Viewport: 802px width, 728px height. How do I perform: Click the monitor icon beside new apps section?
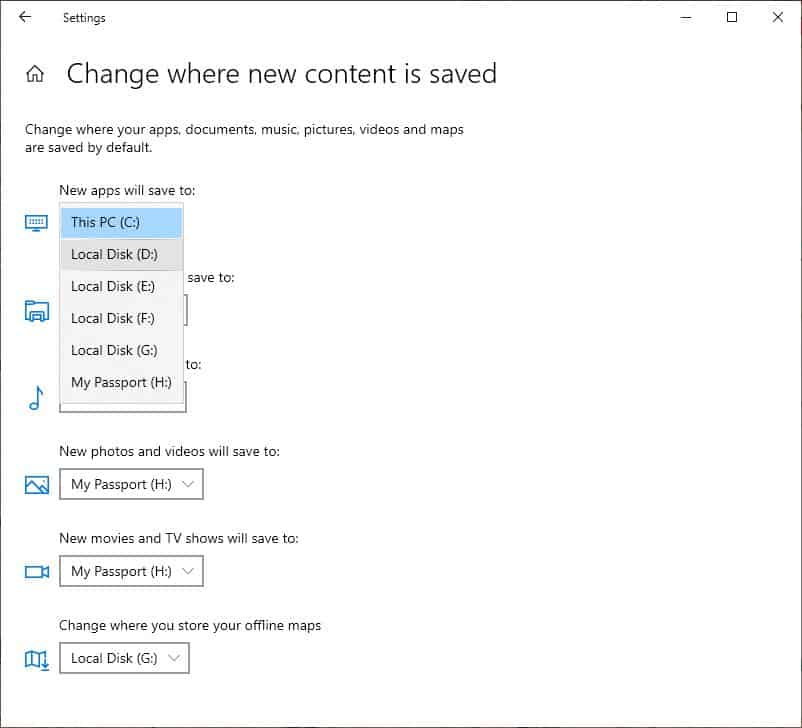[35, 222]
